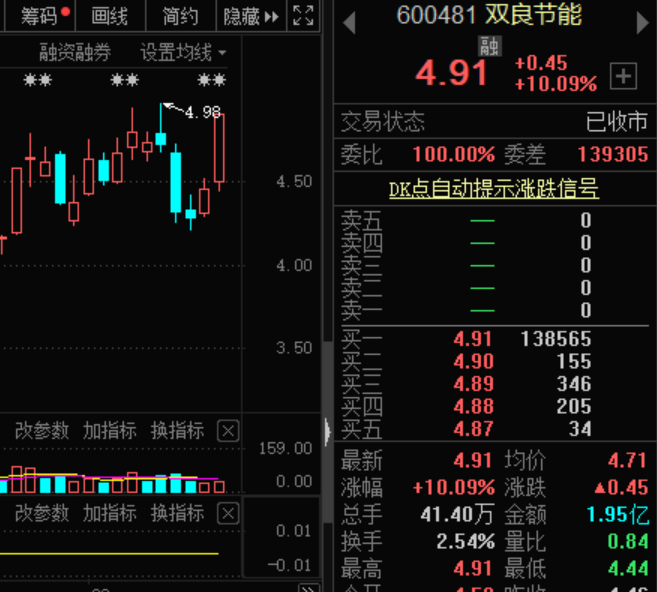Click the 换手 value 2.54%

pos(466,541)
